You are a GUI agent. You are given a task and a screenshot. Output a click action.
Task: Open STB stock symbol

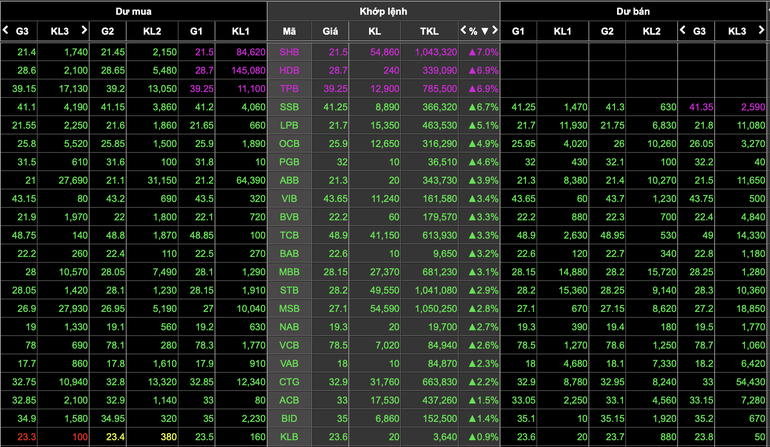(x=289, y=290)
